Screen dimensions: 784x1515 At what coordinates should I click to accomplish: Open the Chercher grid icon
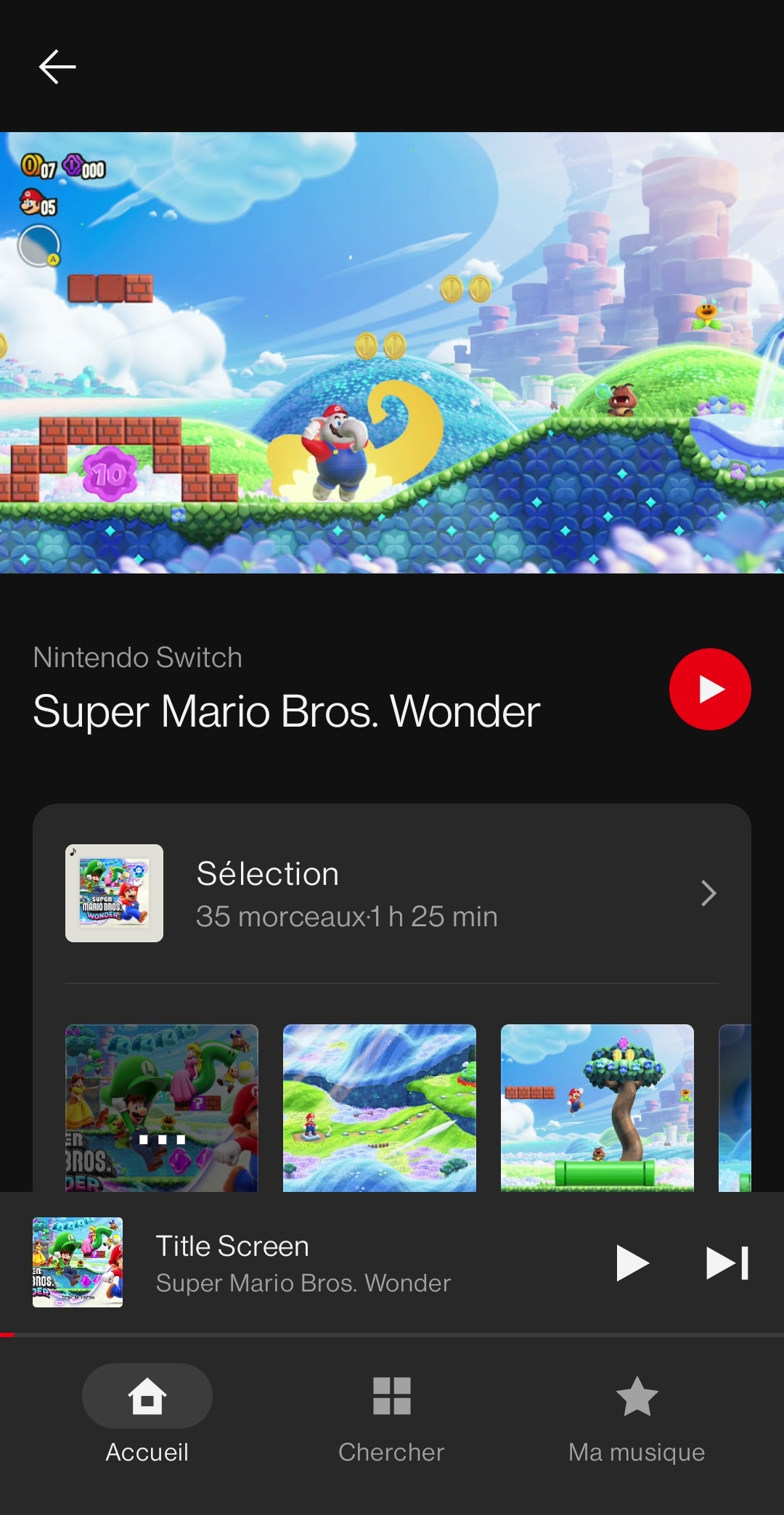pos(392,1396)
